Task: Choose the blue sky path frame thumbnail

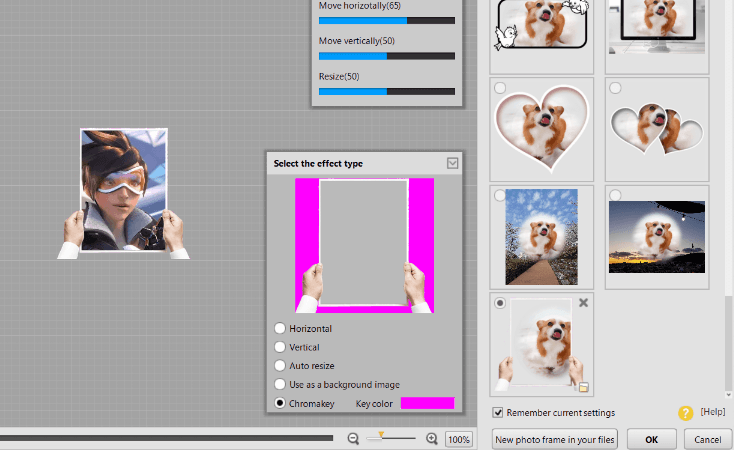Action: point(542,237)
